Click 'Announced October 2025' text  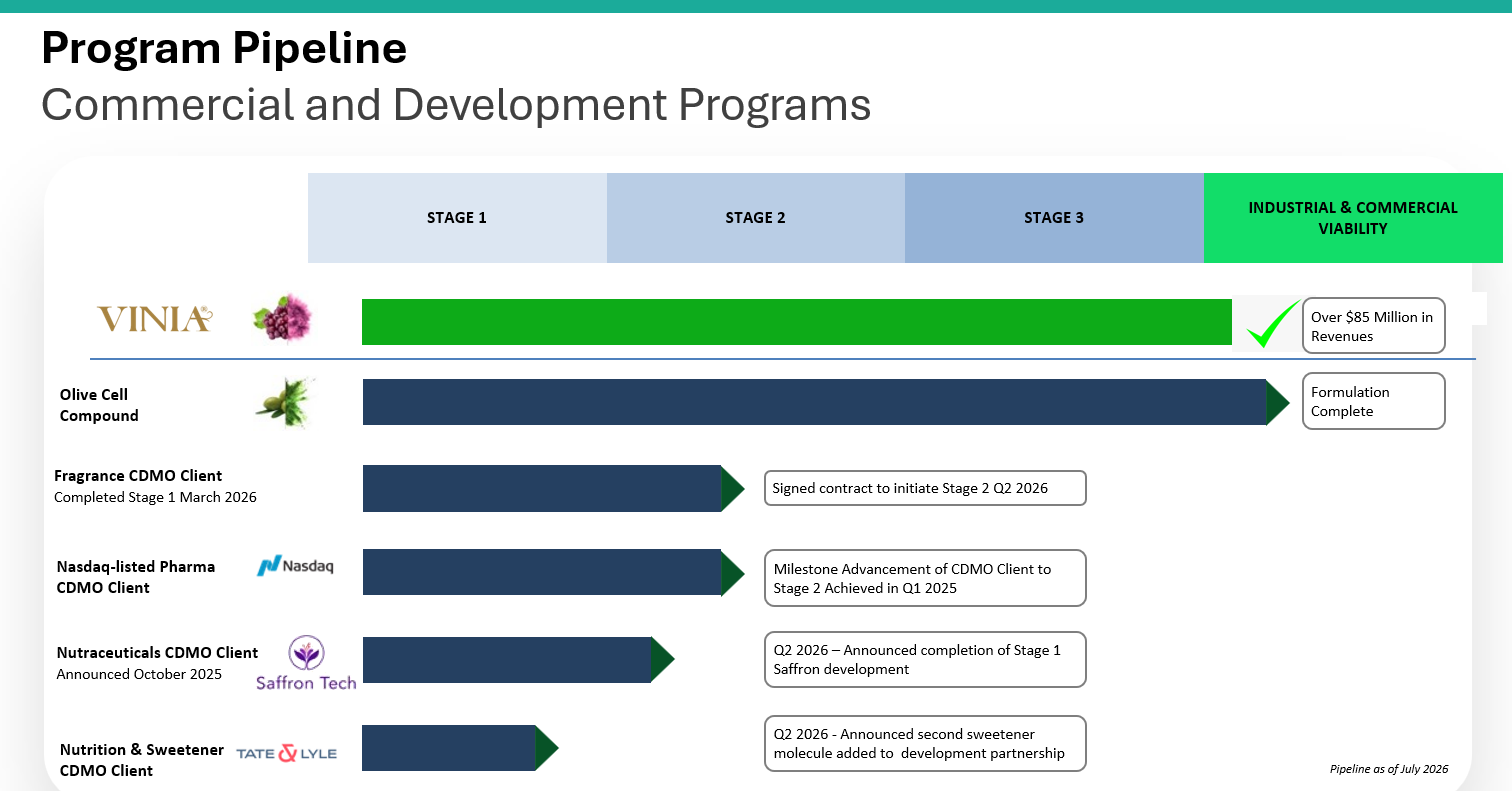point(139,674)
